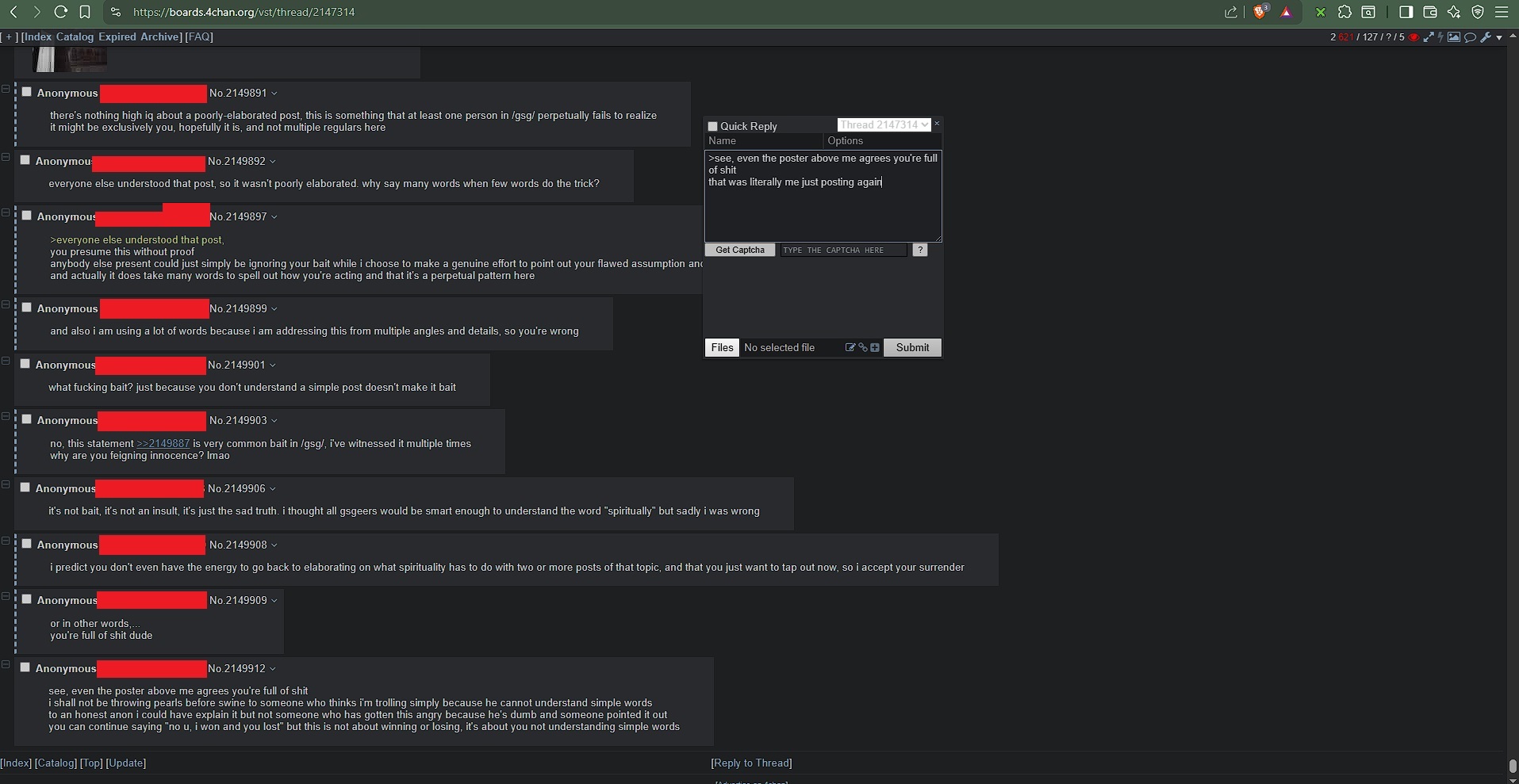The image size is (1519, 784).
Task: Click the lightning bolt updater icon
Action: [x=1440, y=37]
